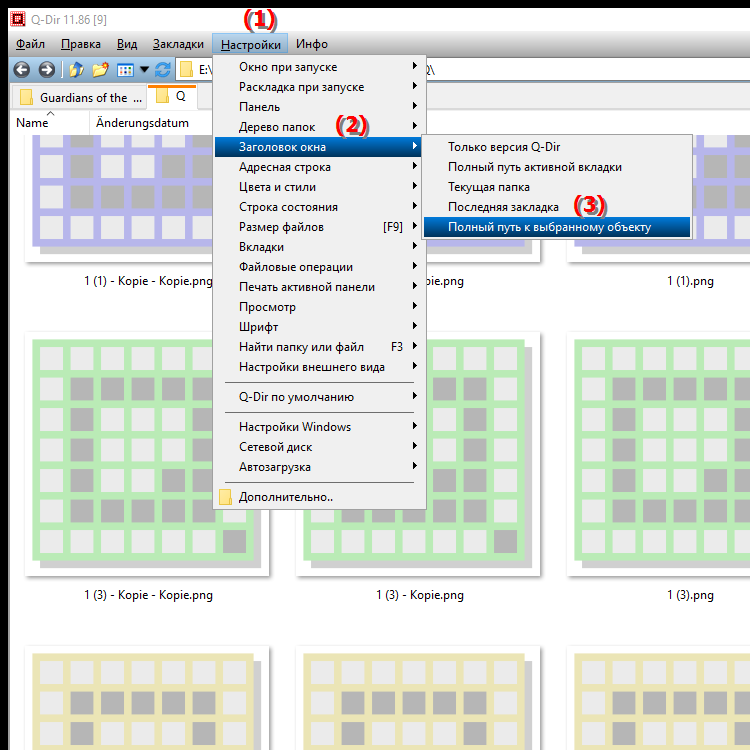The width and height of the screenshot is (750, 750).
Task: Click file name 1 (3) - Kopie - Kopie.png
Action: click(148, 595)
